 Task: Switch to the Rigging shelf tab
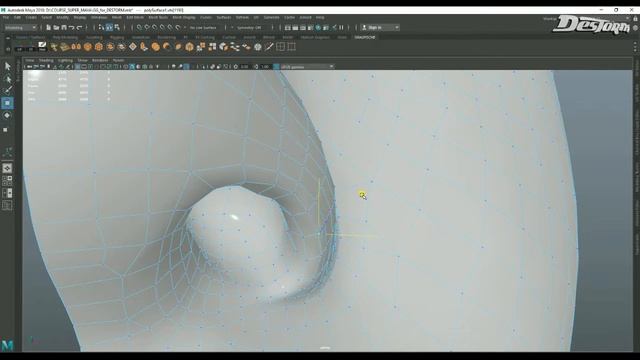(x=117, y=38)
